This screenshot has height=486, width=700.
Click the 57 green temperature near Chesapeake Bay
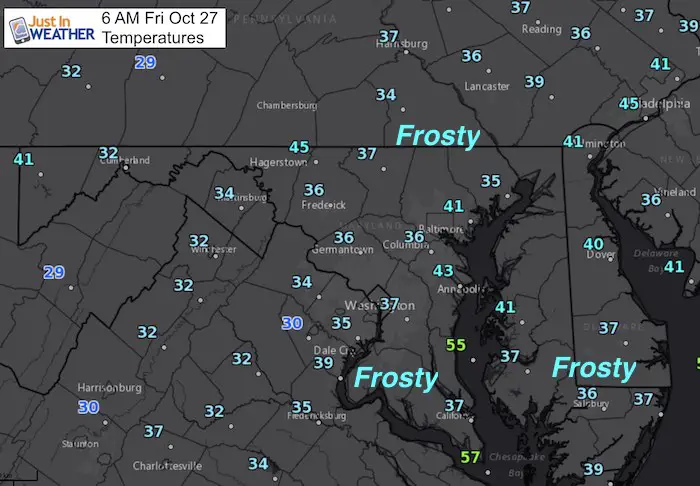click(x=470, y=457)
